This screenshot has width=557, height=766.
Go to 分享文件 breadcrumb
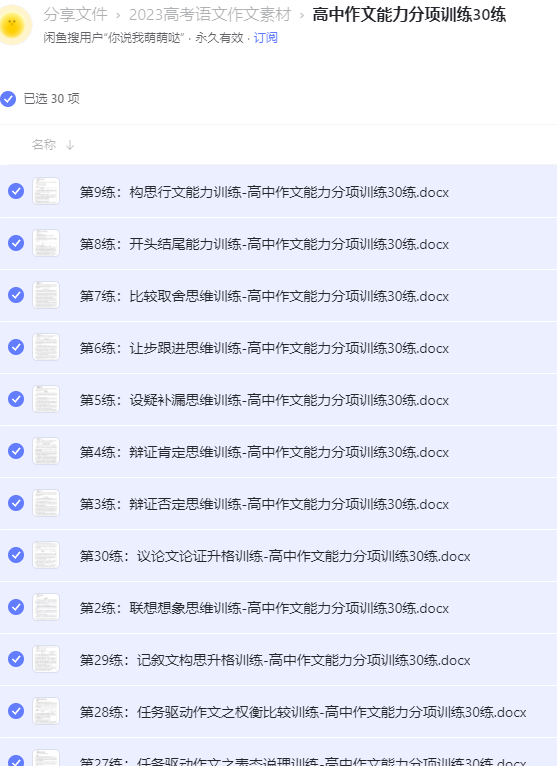click(75, 15)
